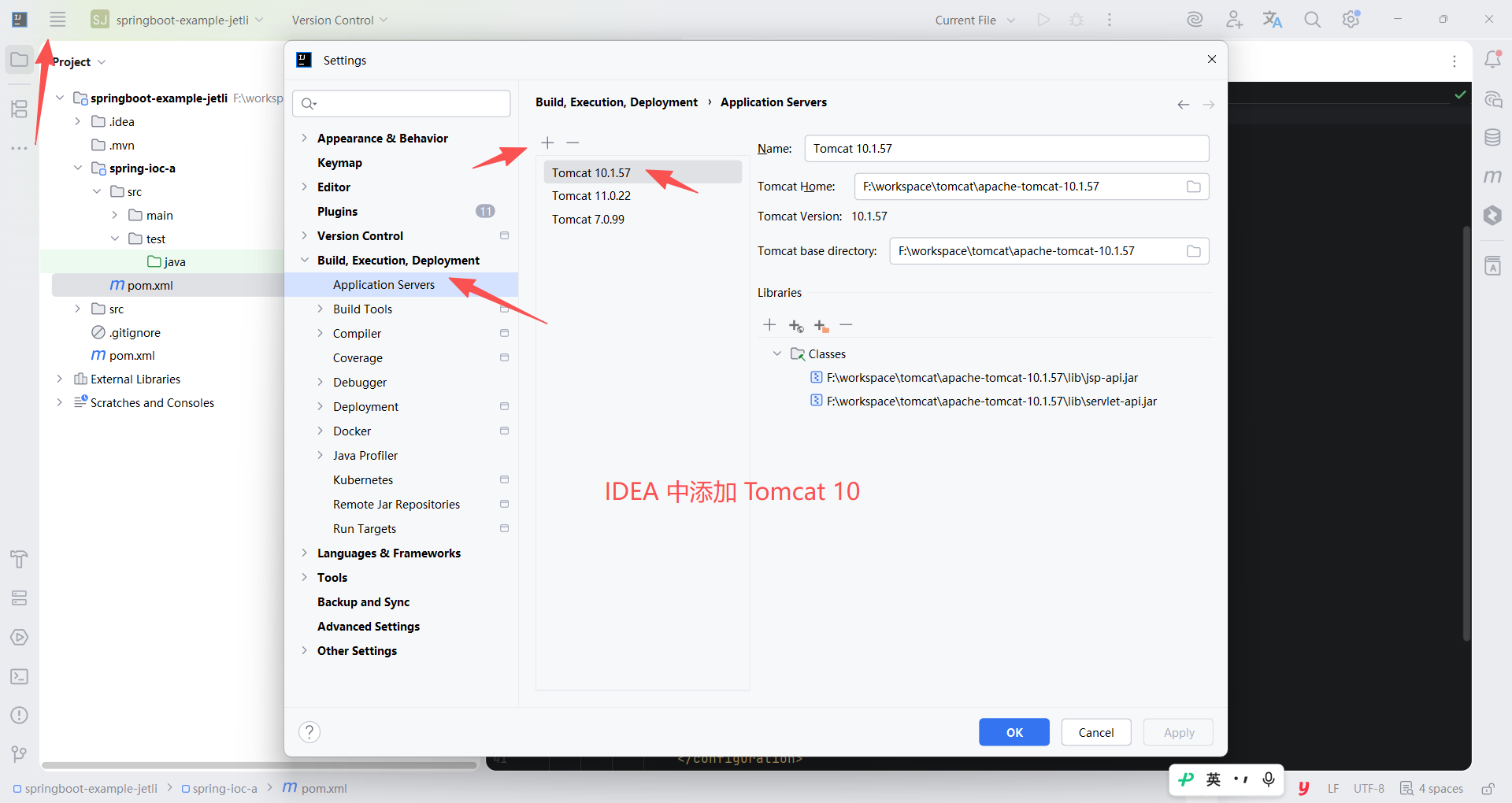The width and height of the screenshot is (1512, 803).
Task: Open the Structure tool window icon
Action: coord(20,109)
